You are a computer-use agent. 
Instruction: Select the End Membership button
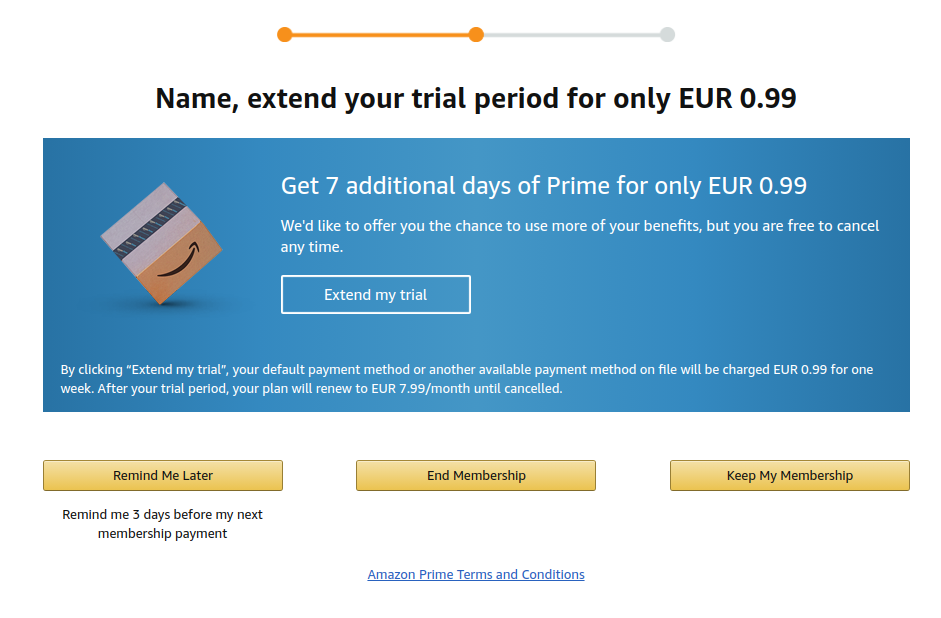coord(476,476)
